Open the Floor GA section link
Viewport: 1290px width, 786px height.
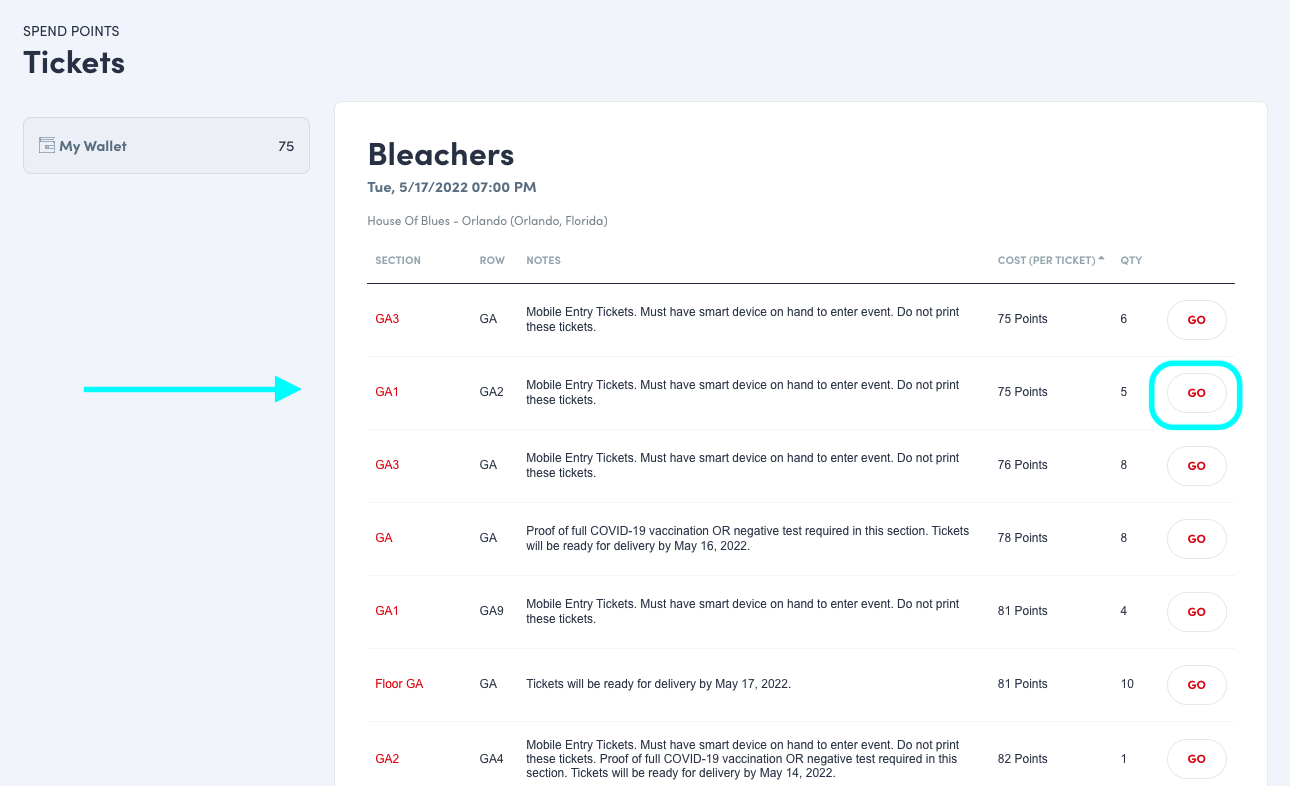click(399, 684)
